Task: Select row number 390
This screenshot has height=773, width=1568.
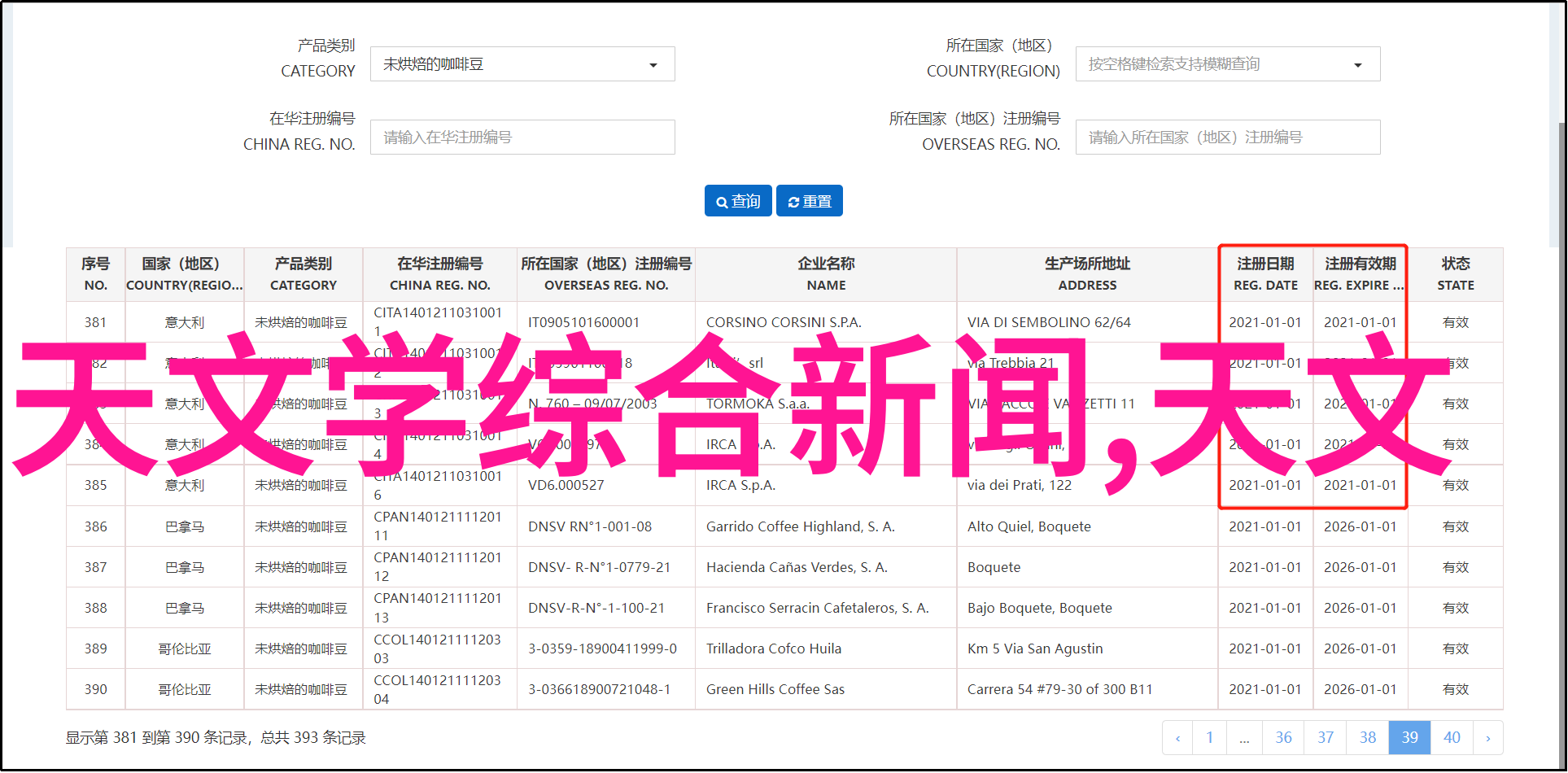Action: pyautogui.click(x=95, y=689)
